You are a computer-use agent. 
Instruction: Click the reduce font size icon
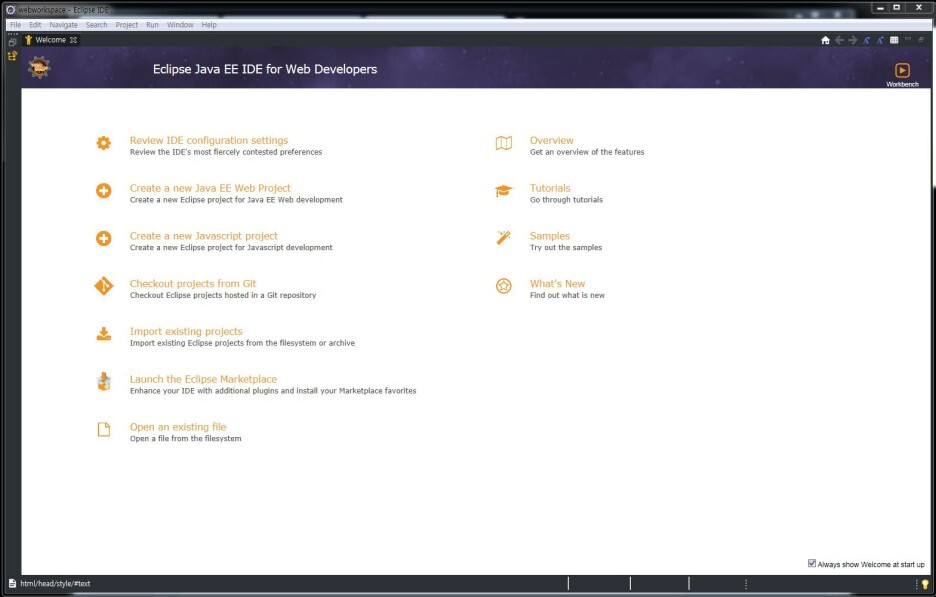(x=867, y=40)
